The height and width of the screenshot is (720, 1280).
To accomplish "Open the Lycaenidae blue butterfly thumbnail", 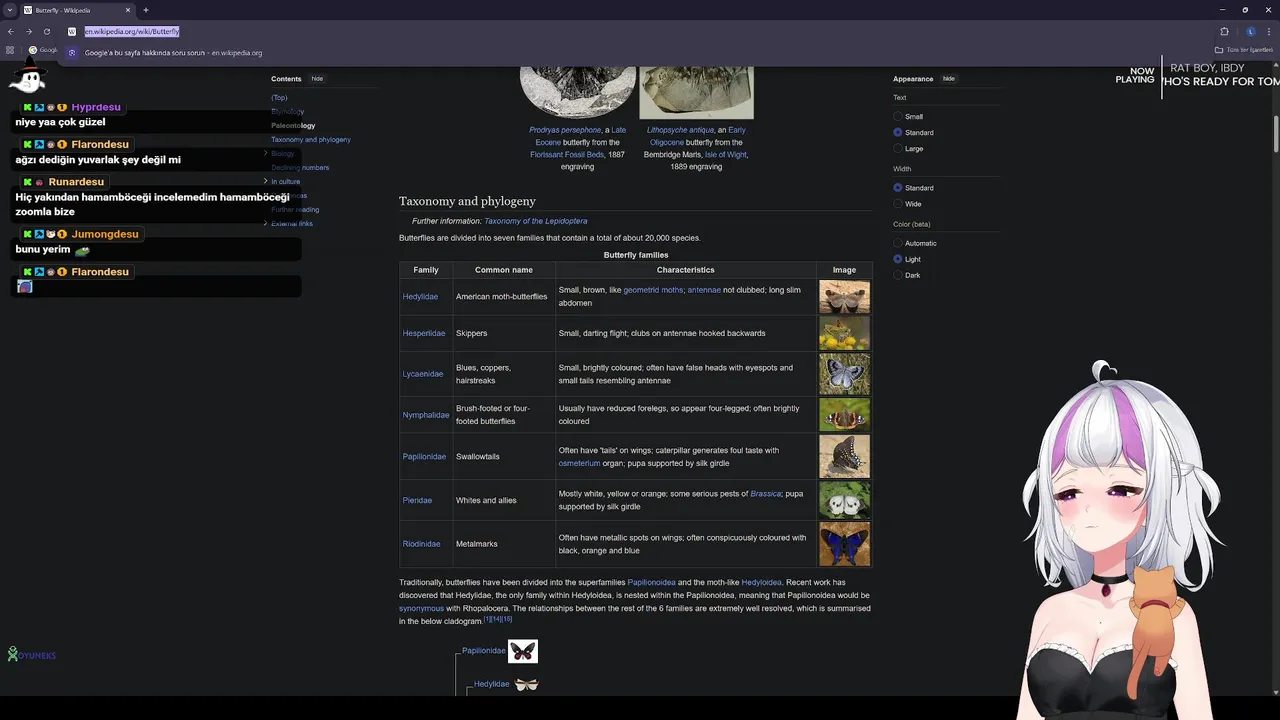I will click(844, 374).
